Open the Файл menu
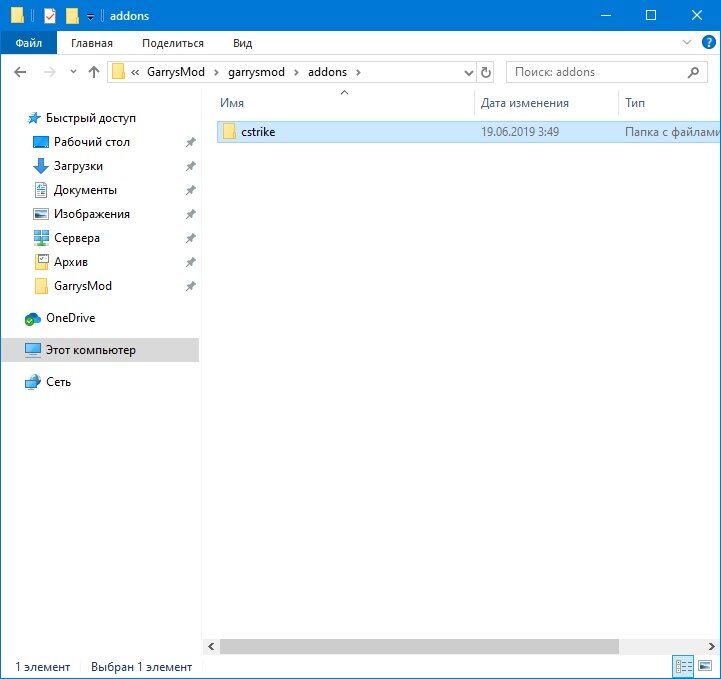Screen dimensions: 721x679 [29, 43]
